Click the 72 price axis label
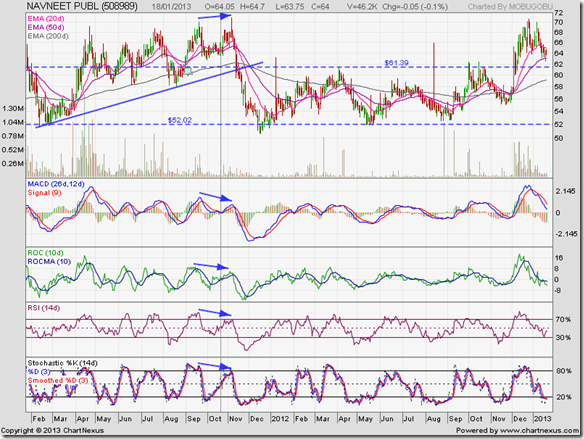The height and width of the screenshot is (439, 584). coord(559,13)
